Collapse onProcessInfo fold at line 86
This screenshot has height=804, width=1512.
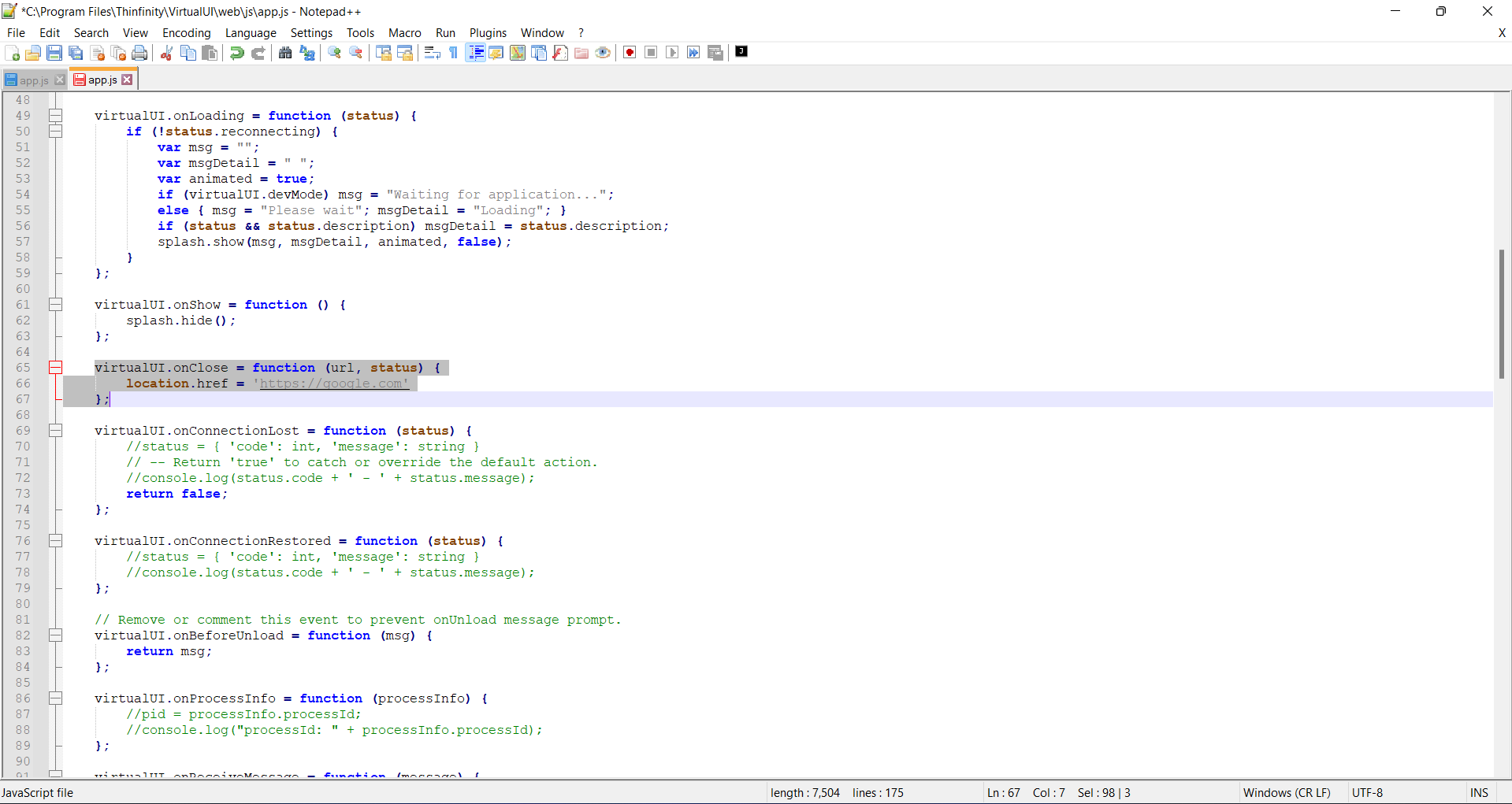tap(56, 698)
